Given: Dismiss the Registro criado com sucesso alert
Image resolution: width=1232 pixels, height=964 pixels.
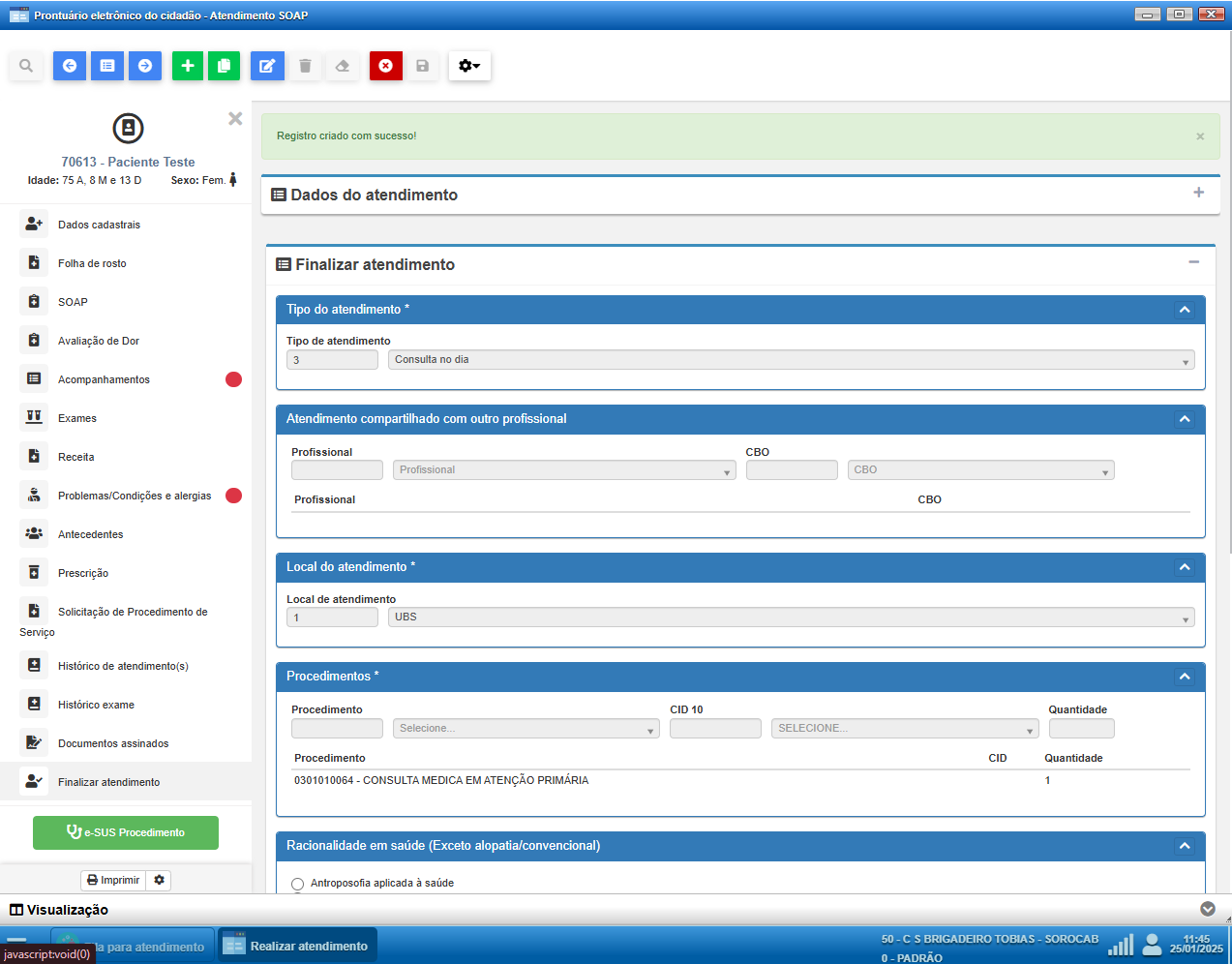Looking at the screenshot, I should [1200, 136].
